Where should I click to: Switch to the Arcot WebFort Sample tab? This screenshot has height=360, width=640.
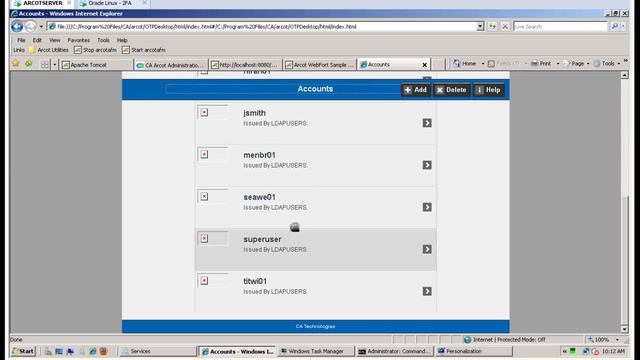[320, 64]
